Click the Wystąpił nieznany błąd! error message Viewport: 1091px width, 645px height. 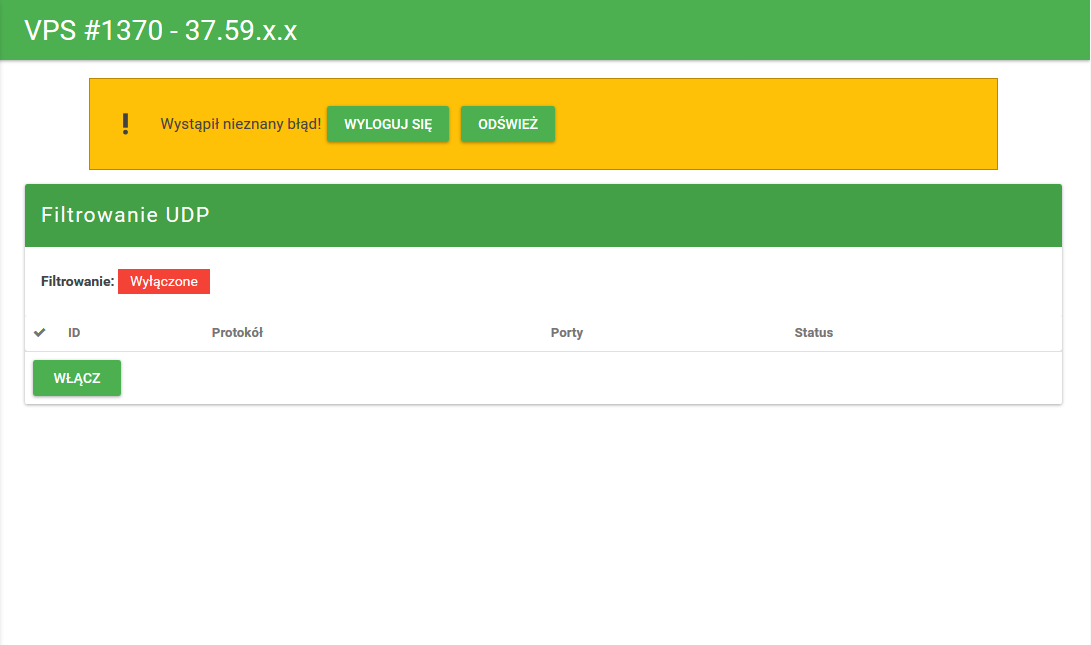pyautogui.click(x=241, y=124)
